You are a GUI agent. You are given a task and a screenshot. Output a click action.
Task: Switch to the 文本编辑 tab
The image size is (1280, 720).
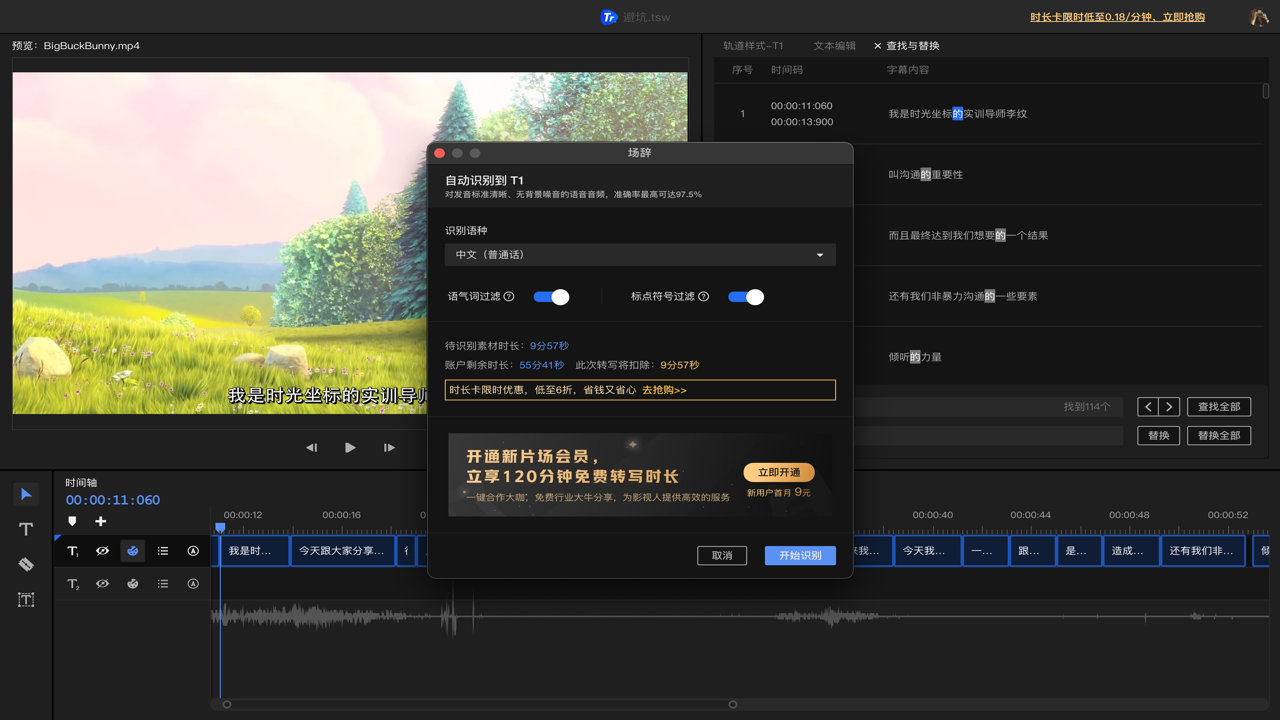pyautogui.click(x=834, y=46)
